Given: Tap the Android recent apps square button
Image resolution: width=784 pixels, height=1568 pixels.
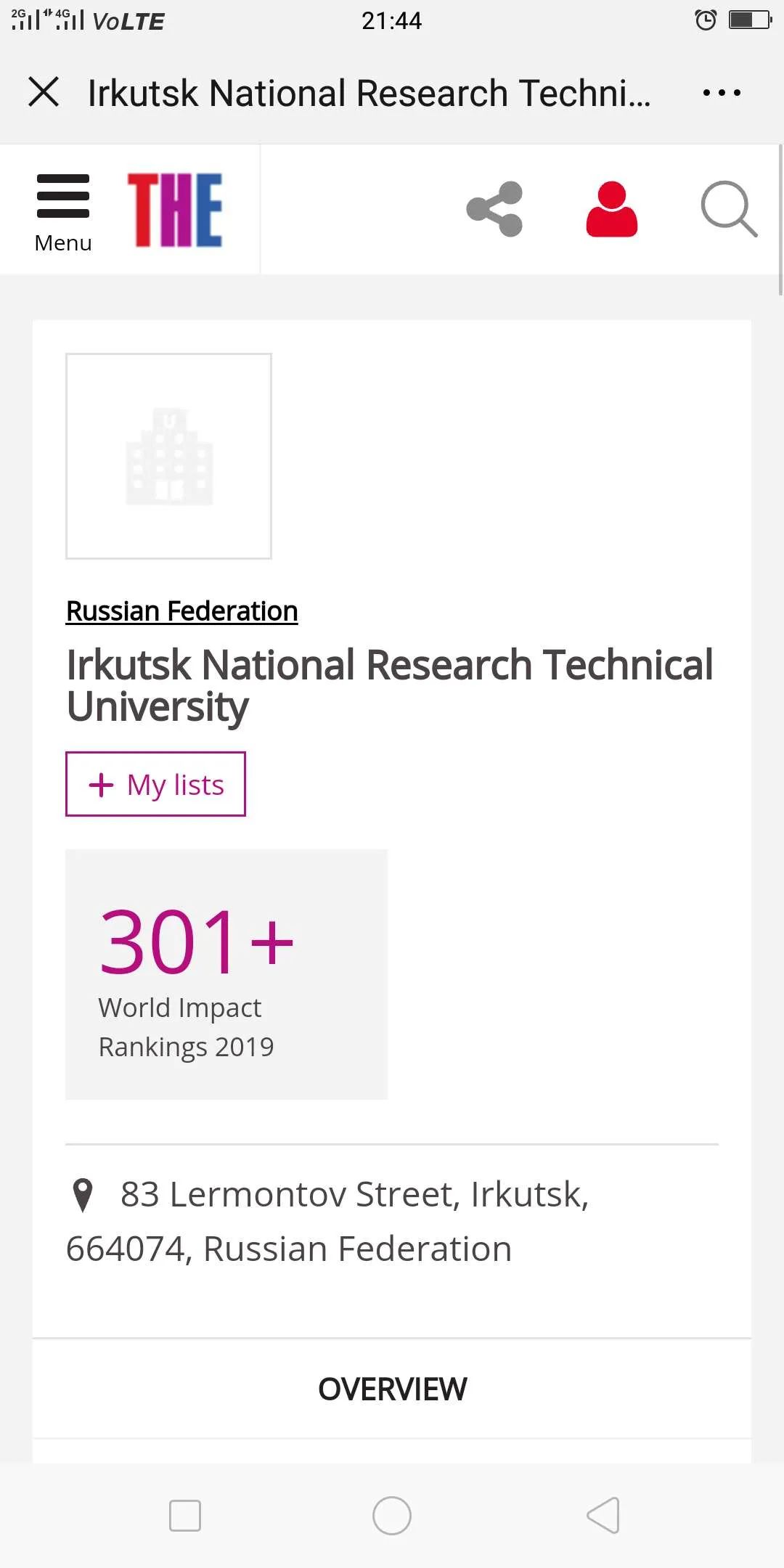Looking at the screenshot, I should 185,1516.
